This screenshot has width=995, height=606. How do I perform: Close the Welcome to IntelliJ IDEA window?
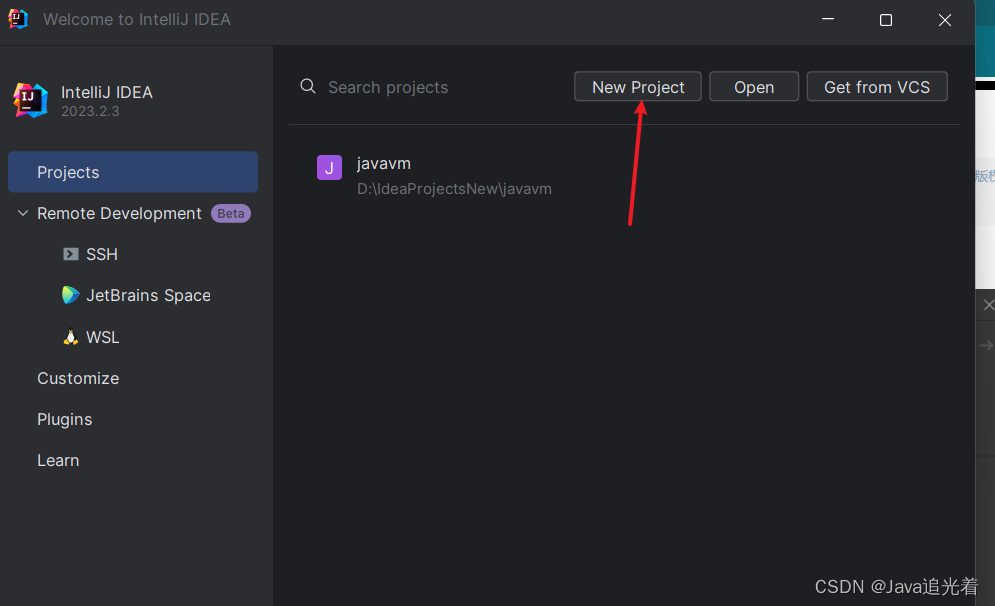[944, 20]
